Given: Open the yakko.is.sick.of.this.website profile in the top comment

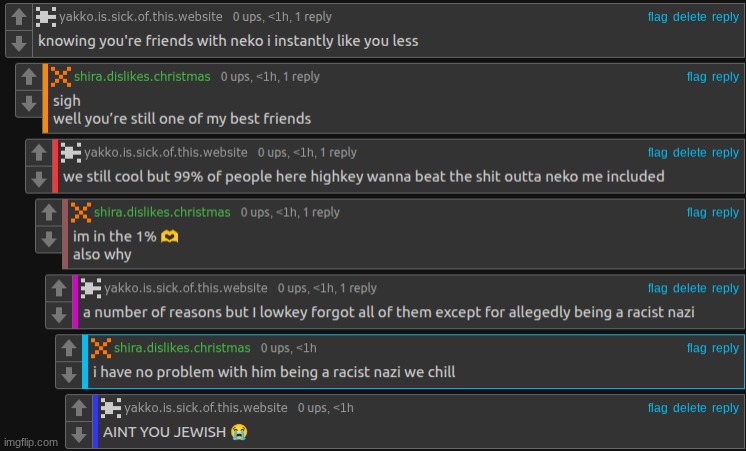Looking at the screenshot, I should coord(141,17).
